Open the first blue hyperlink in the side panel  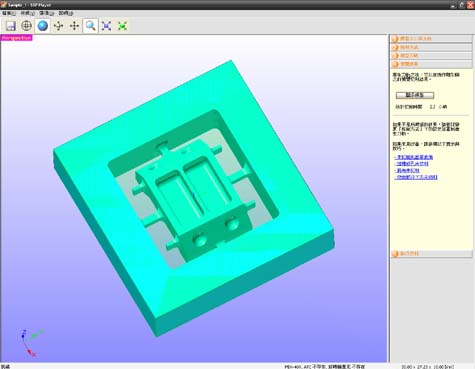pyautogui.click(x=414, y=157)
